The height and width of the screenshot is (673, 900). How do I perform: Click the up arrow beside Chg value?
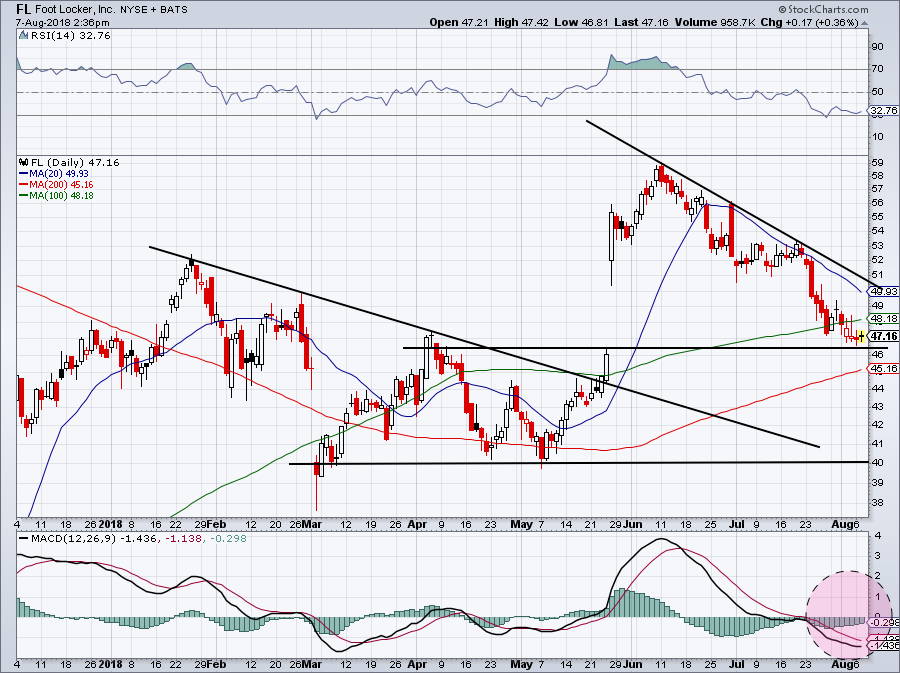coord(864,23)
